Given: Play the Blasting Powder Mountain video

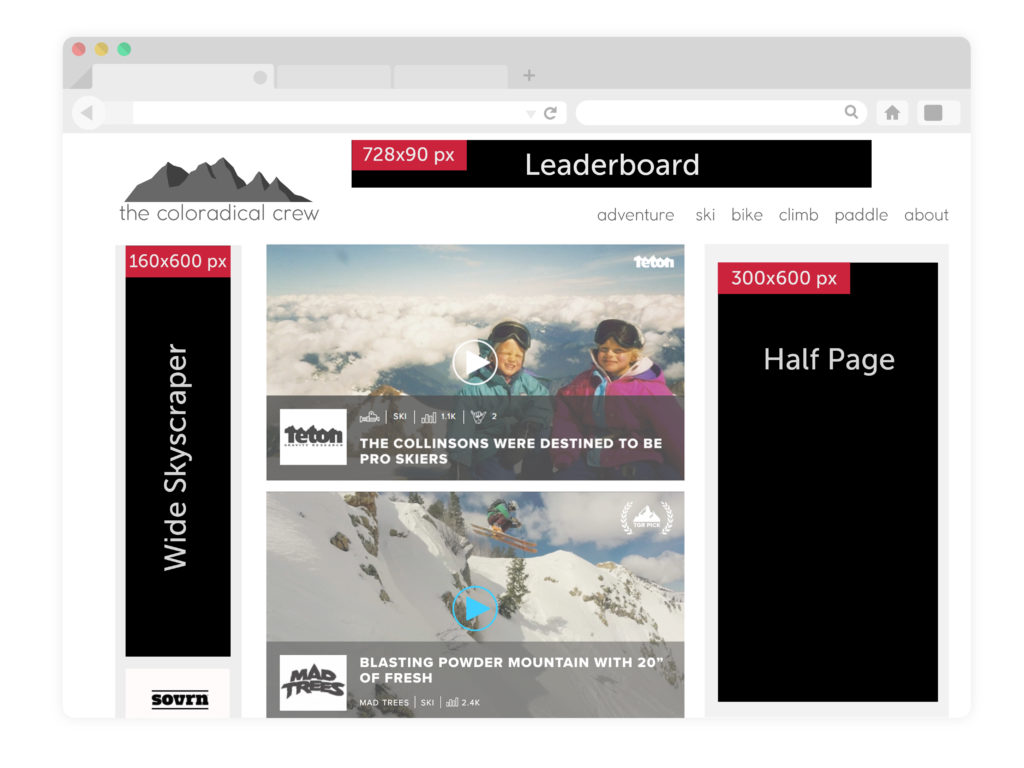Looking at the screenshot, I should coord(475,608).
